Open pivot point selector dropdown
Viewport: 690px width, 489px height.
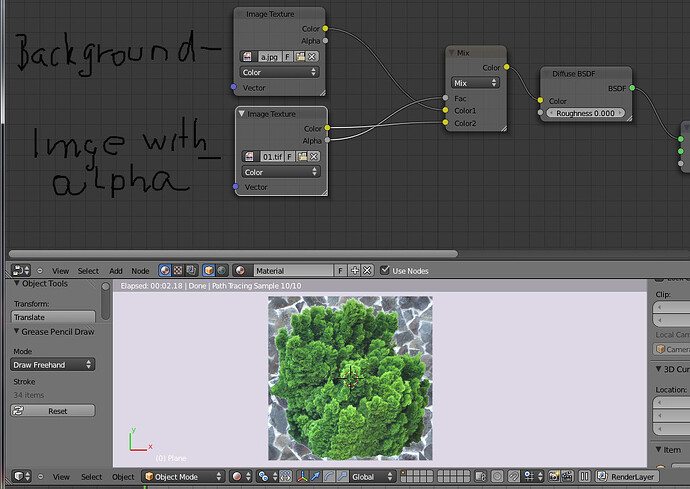pyautogui.click(x=268, y=476)
